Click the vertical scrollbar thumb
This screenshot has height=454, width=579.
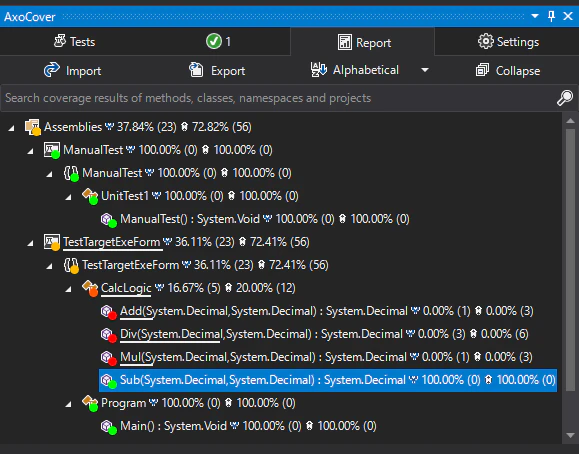point(570,259)
